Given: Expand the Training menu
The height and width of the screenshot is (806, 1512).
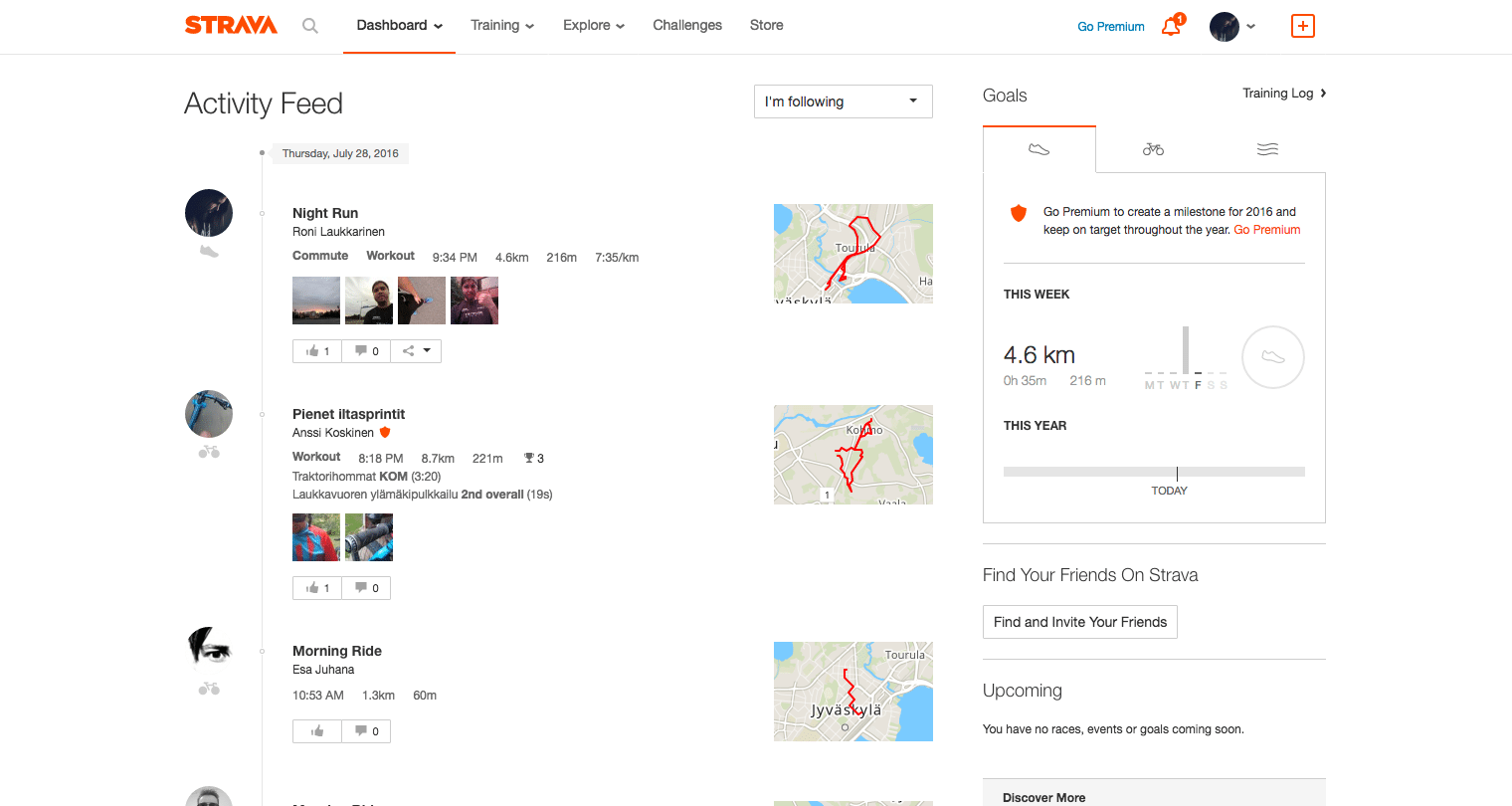Looking at the screenshot, I should pos(502,26).
